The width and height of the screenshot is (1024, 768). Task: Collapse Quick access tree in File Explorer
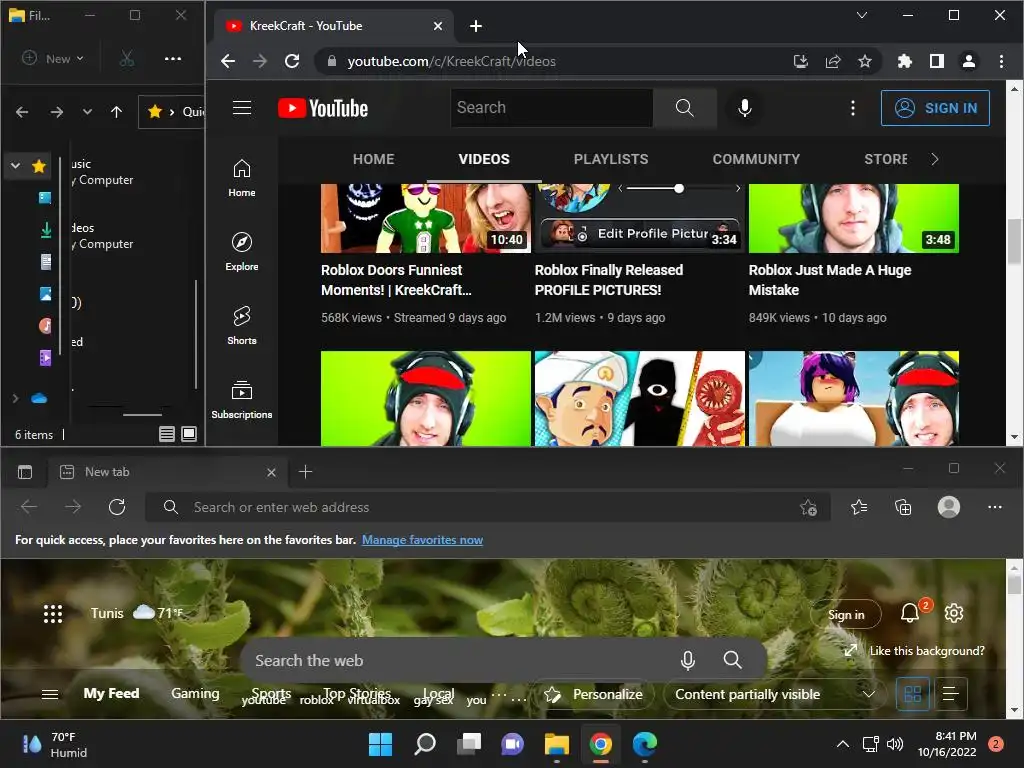pyautogui.click(x=16, y=166)
